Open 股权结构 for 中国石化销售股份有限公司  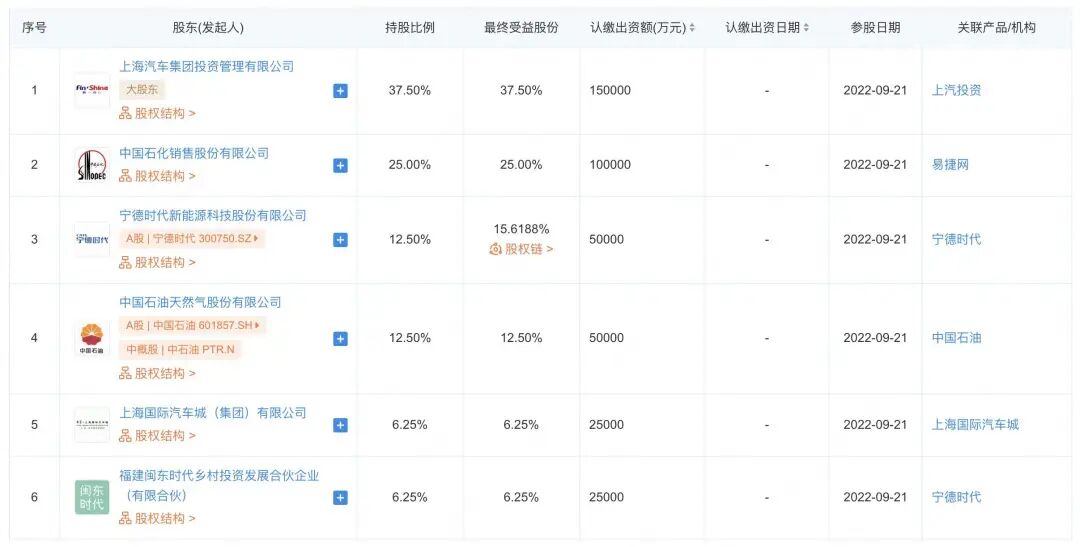pyautogui.click(x=157, y=176)
